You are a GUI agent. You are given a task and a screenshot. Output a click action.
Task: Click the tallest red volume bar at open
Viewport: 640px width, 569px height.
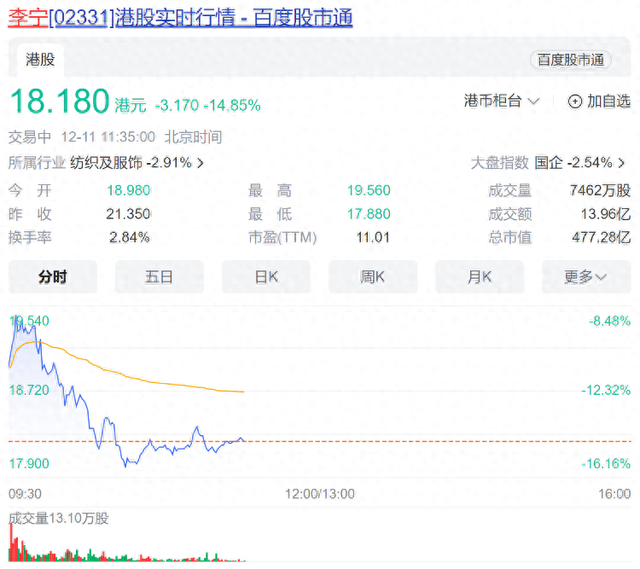(x=11, y=542)
